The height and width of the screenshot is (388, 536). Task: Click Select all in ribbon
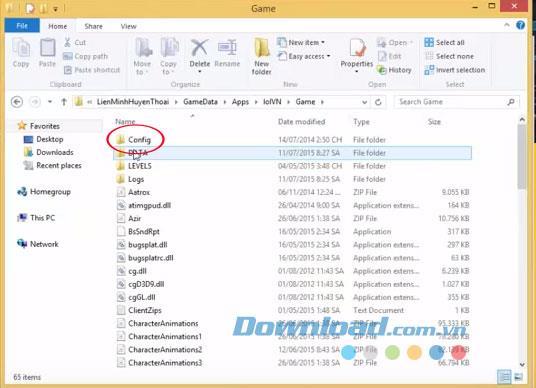444,42
